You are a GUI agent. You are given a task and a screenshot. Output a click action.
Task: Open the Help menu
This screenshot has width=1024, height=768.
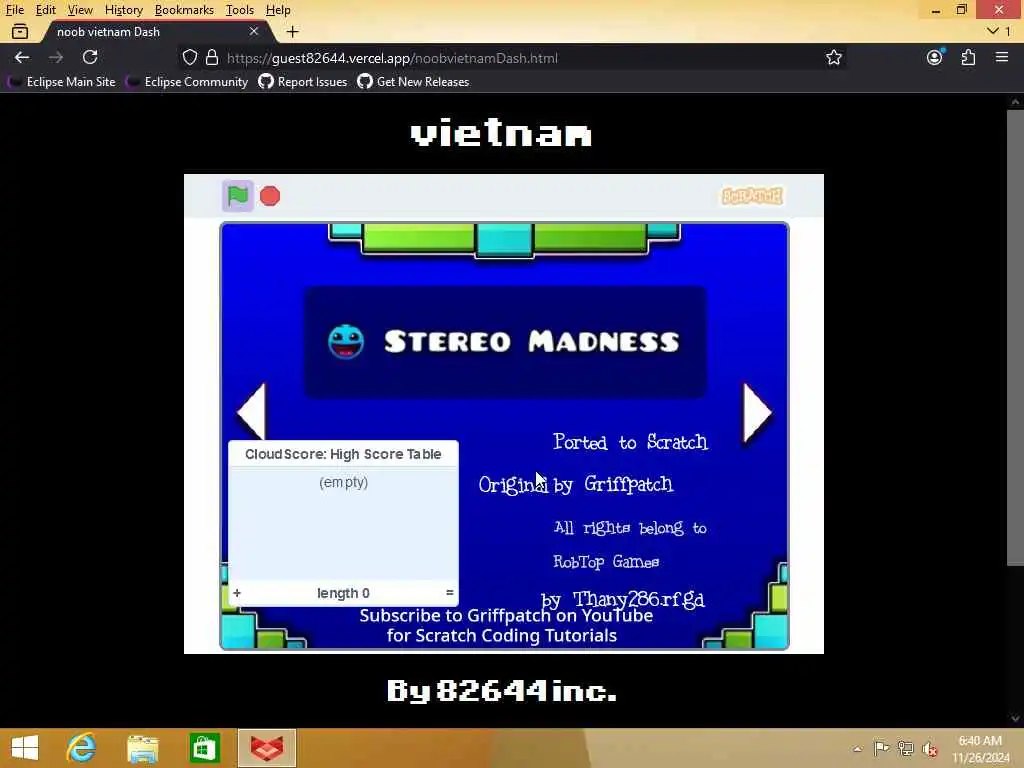pyautogui.click(x=278, y=10)
